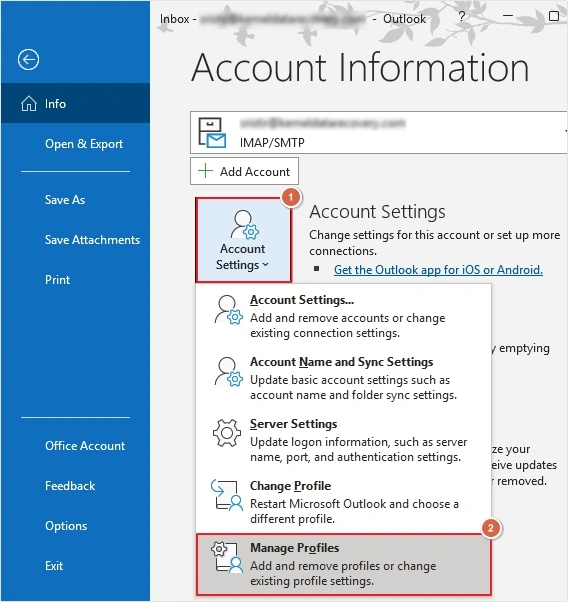Viewport: 568px width, 602px height.
Task: Open the Open & Export tab
Action: (x=75, y=144)
